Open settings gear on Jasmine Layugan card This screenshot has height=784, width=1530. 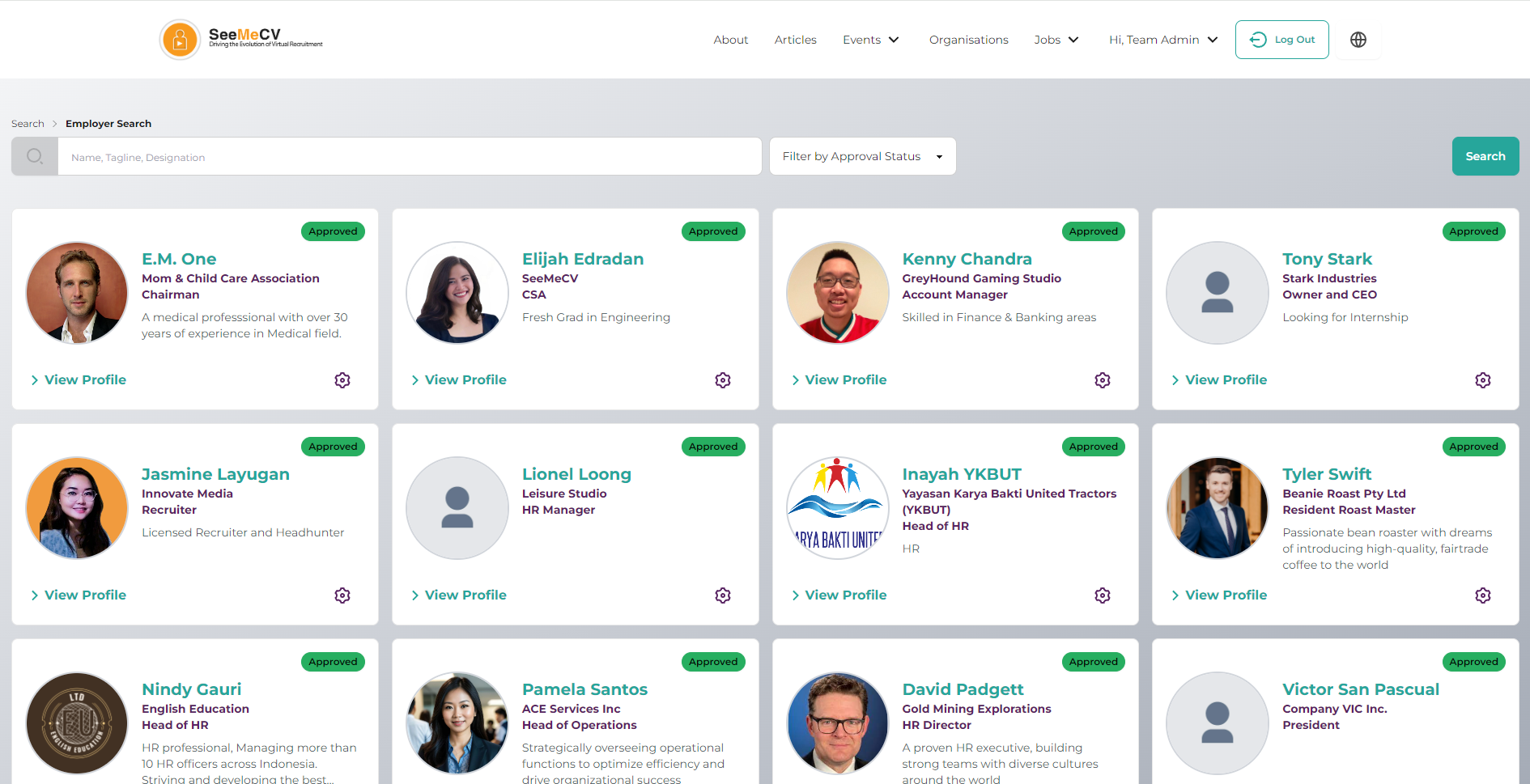tap(342, 595)
